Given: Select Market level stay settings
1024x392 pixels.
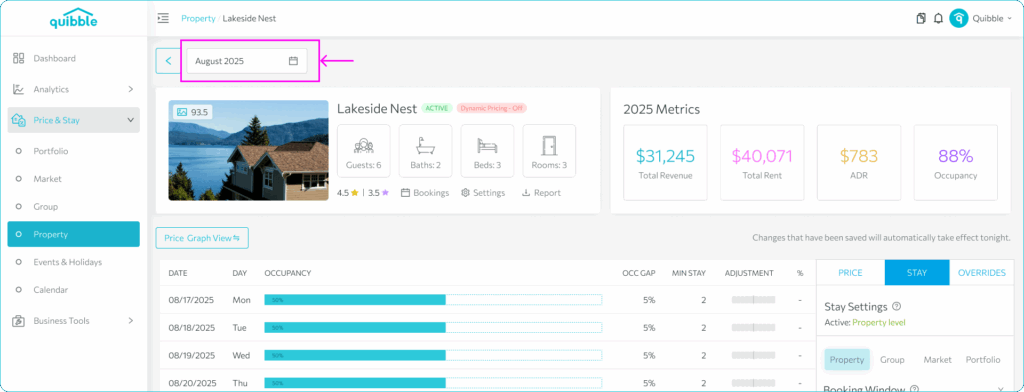Looking at the screenshot, I should click(x=937, y=359).
